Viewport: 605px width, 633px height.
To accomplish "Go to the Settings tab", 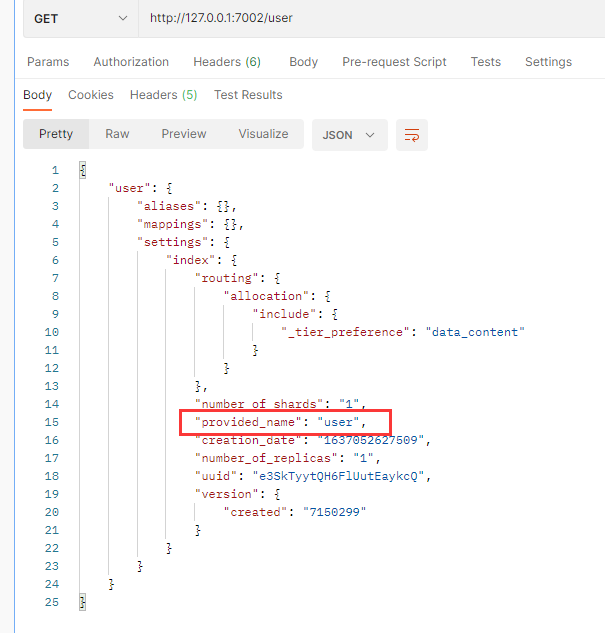I will pos(548,62).
